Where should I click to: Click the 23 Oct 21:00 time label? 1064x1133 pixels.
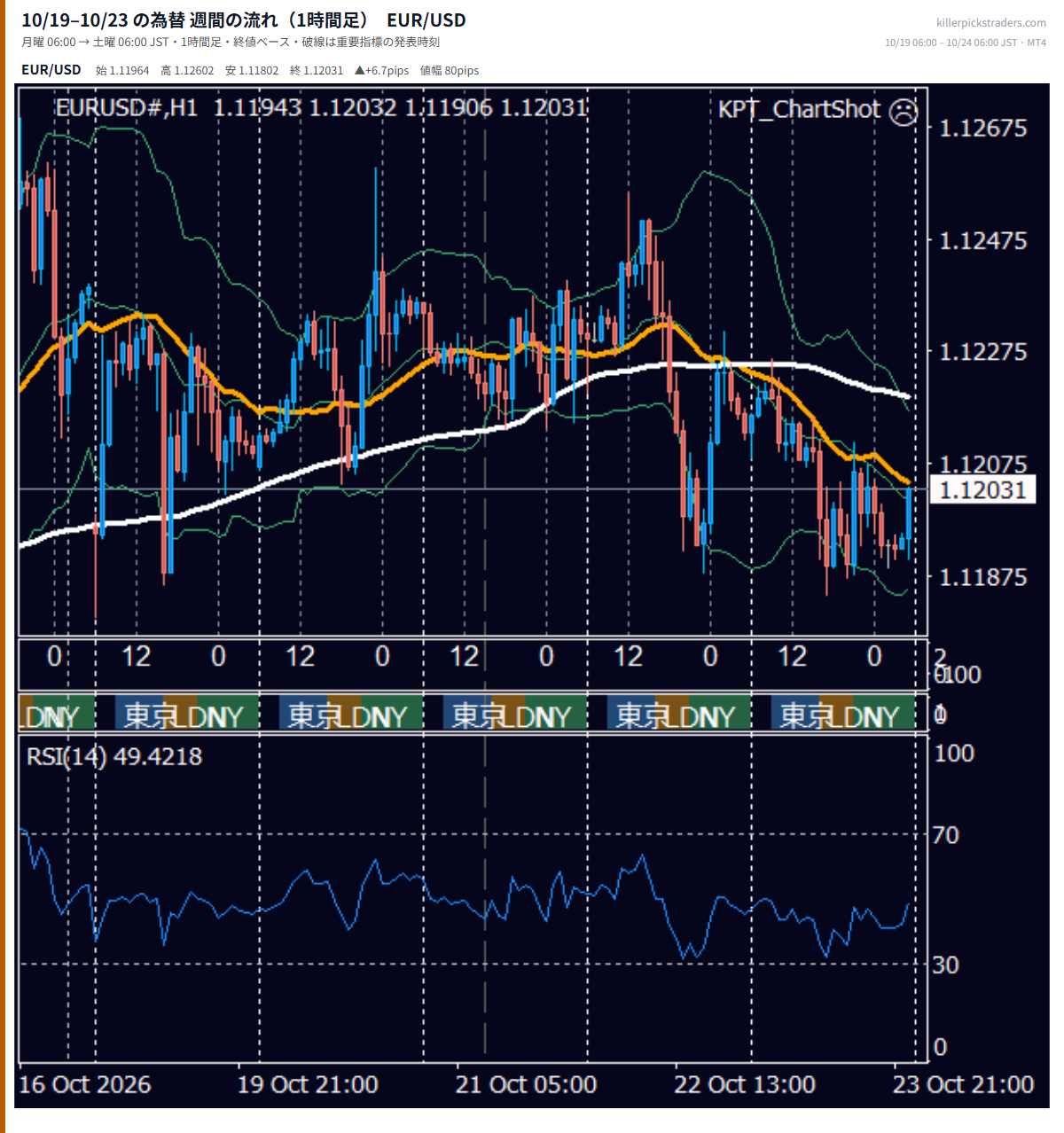coord(963,1084)
